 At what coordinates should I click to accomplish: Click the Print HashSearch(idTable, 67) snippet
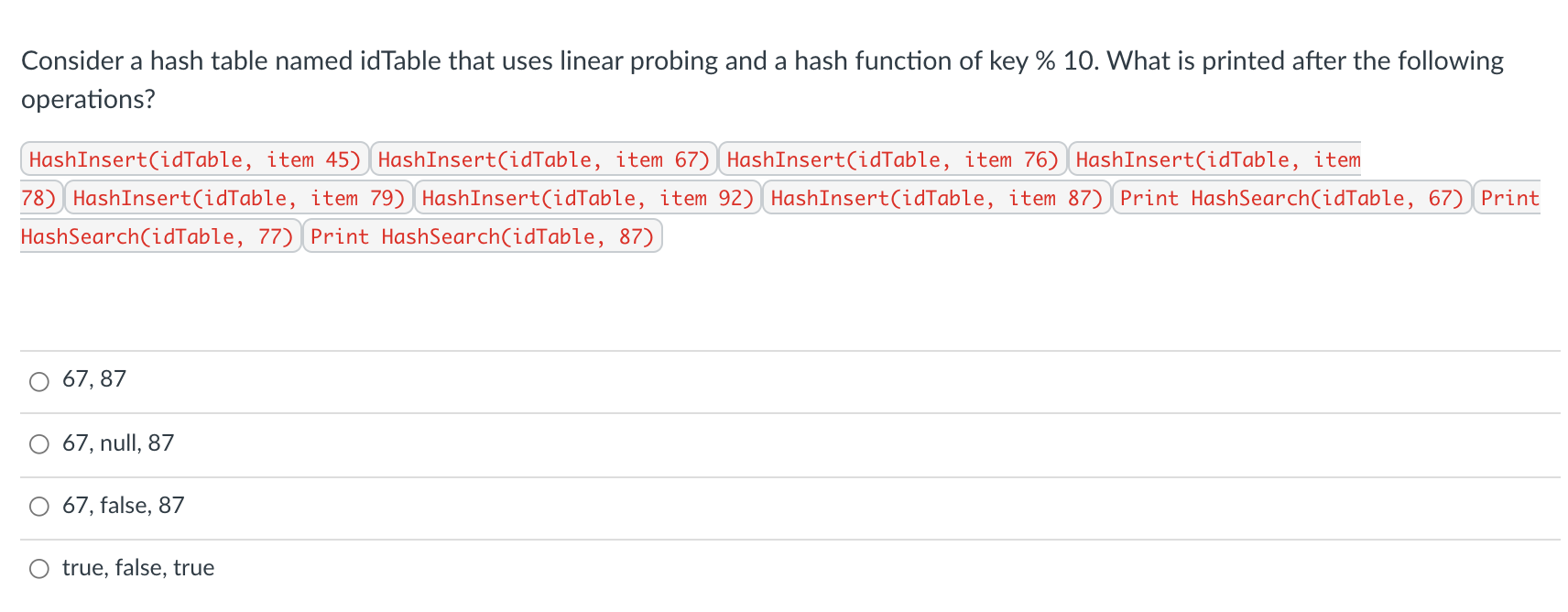[1292, 198]
